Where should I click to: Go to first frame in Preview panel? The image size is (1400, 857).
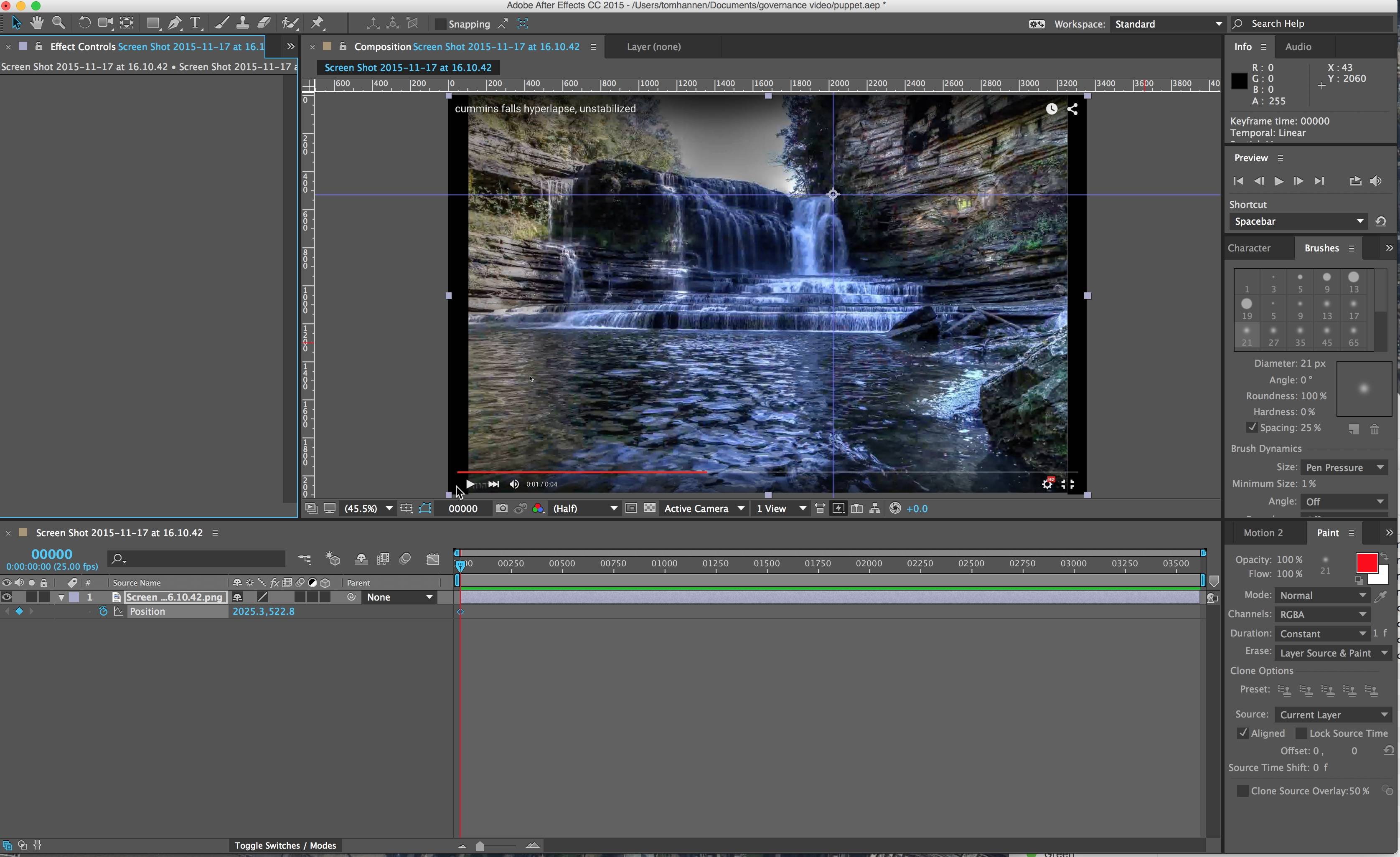click(x=1238, y=181)
